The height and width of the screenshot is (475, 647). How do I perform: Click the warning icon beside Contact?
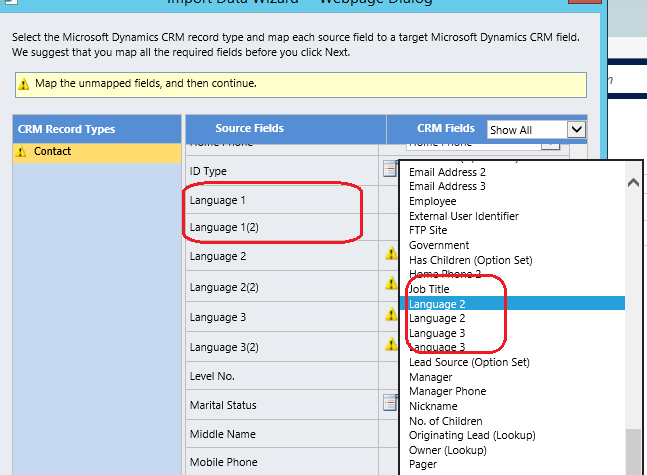pos(21,151)
